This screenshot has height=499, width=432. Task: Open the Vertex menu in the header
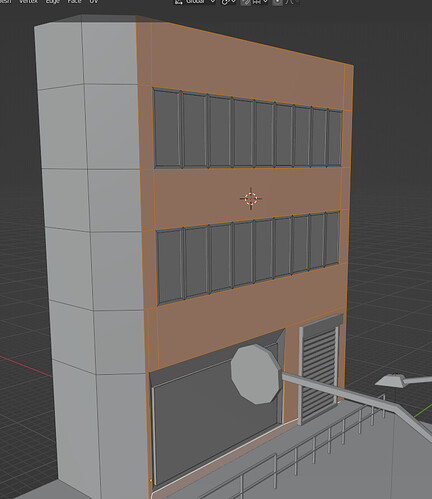coord(29,1)
